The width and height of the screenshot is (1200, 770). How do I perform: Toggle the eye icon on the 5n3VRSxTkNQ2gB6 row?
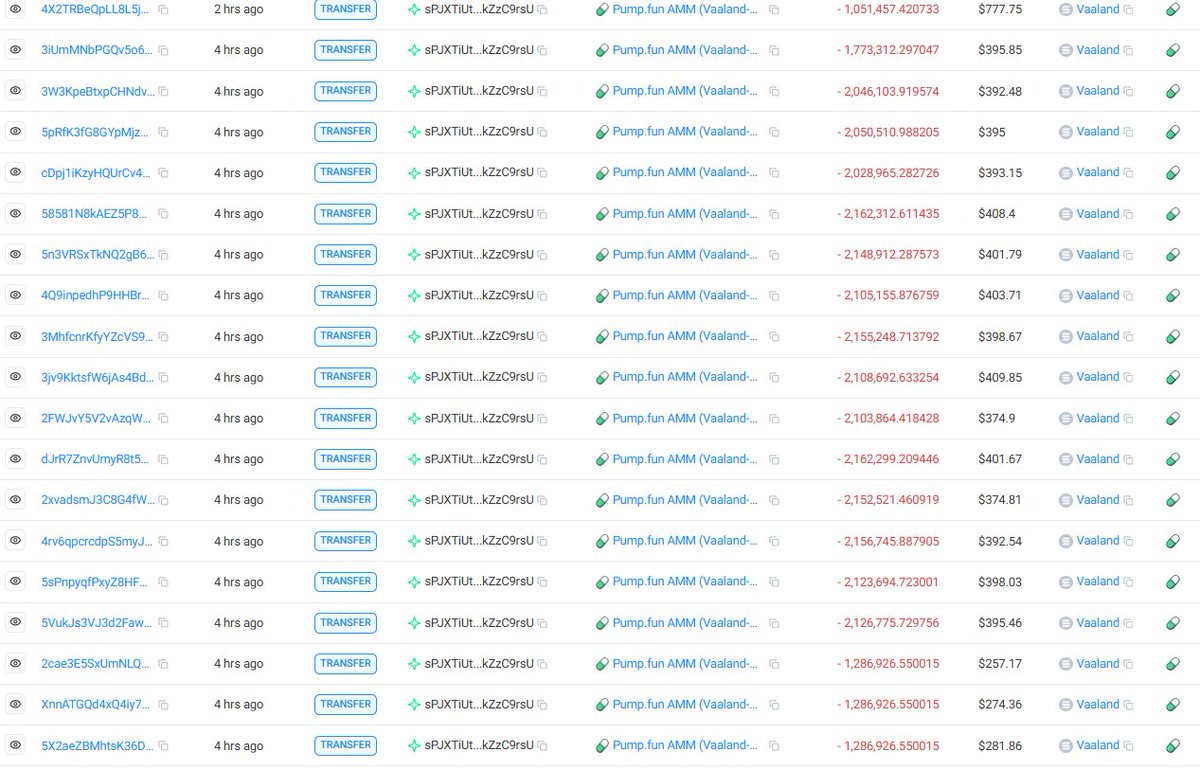coord(15,254)
